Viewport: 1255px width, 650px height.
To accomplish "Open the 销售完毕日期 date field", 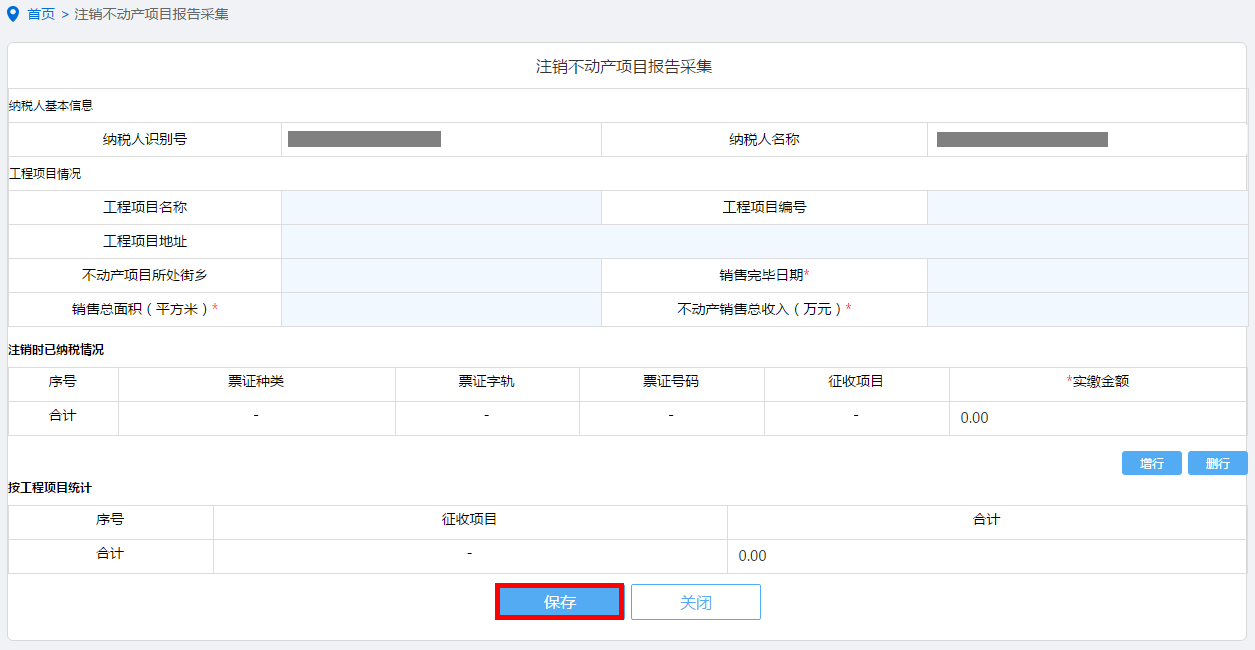I will 1087,276.
